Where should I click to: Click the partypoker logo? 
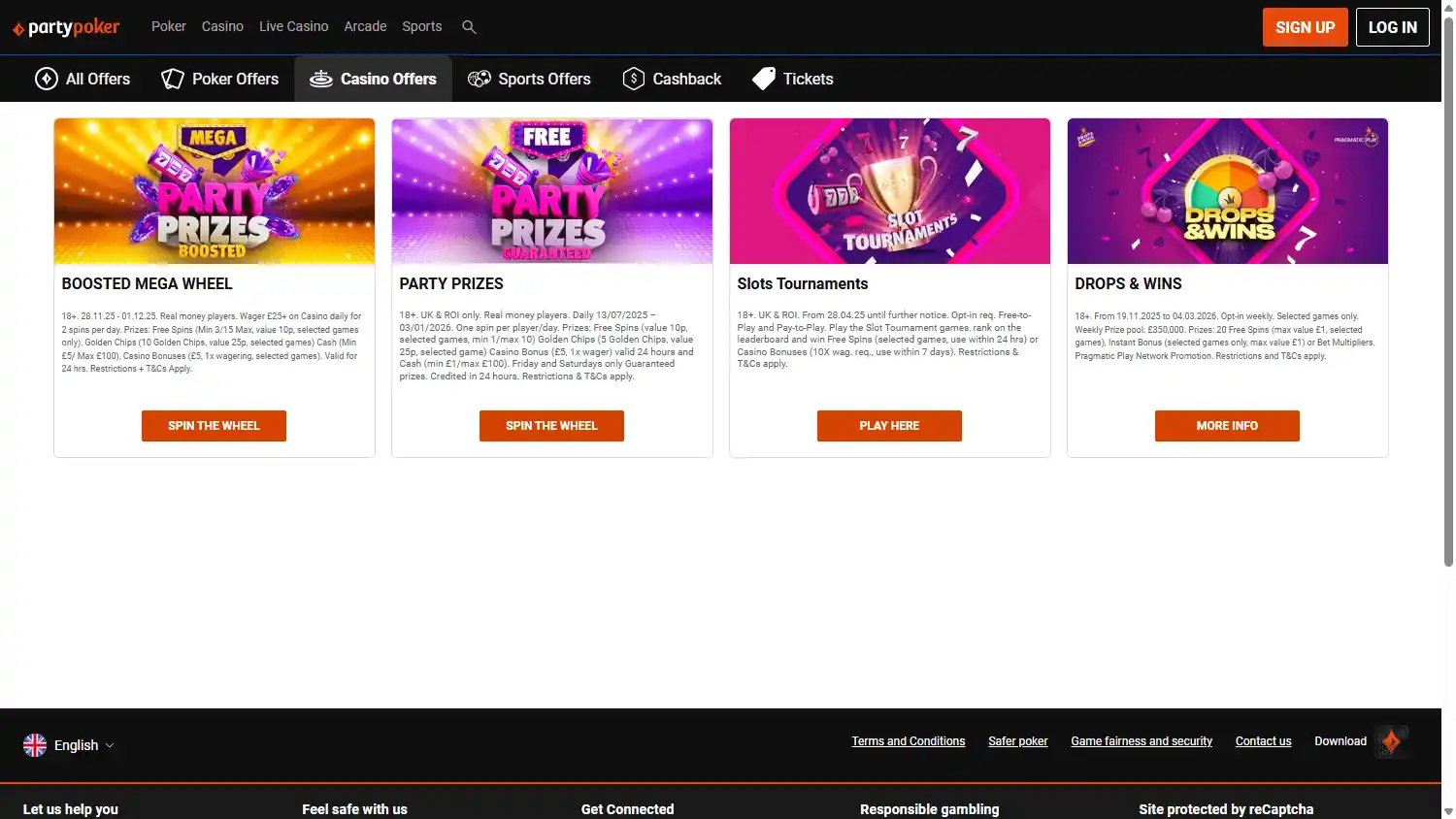pos(66,27)
